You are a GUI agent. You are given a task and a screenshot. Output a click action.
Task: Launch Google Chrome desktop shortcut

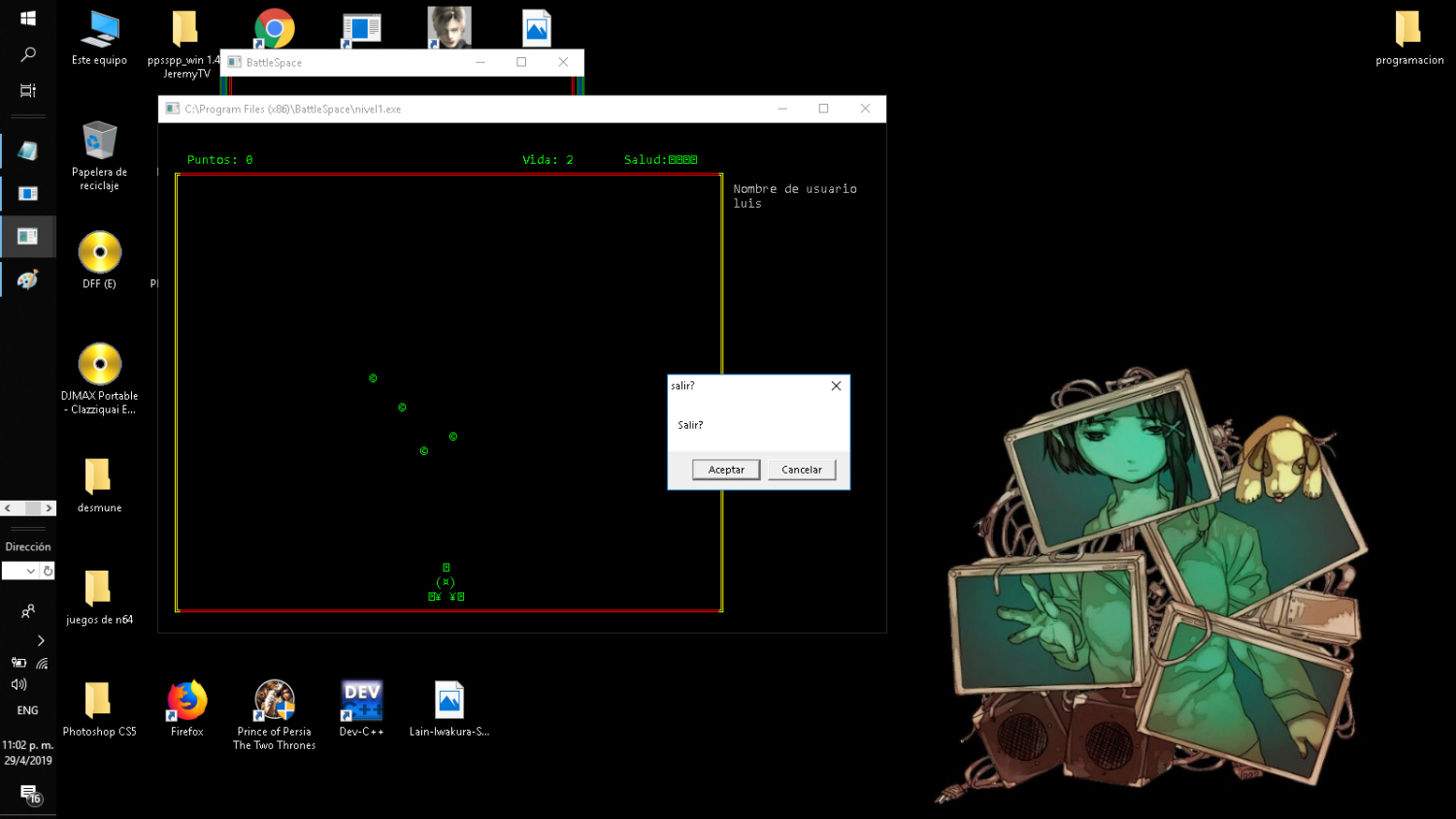pyautogui.click(x=275, y=29)
